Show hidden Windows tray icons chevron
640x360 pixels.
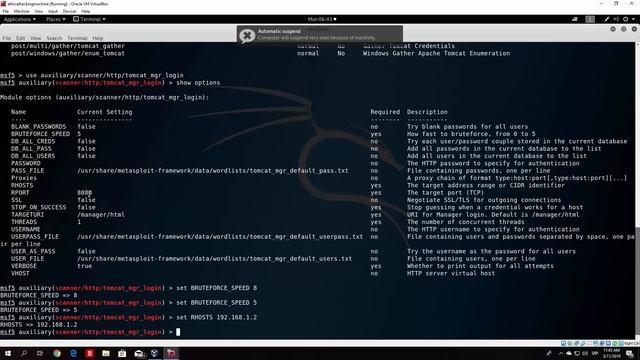pos(561,353)
